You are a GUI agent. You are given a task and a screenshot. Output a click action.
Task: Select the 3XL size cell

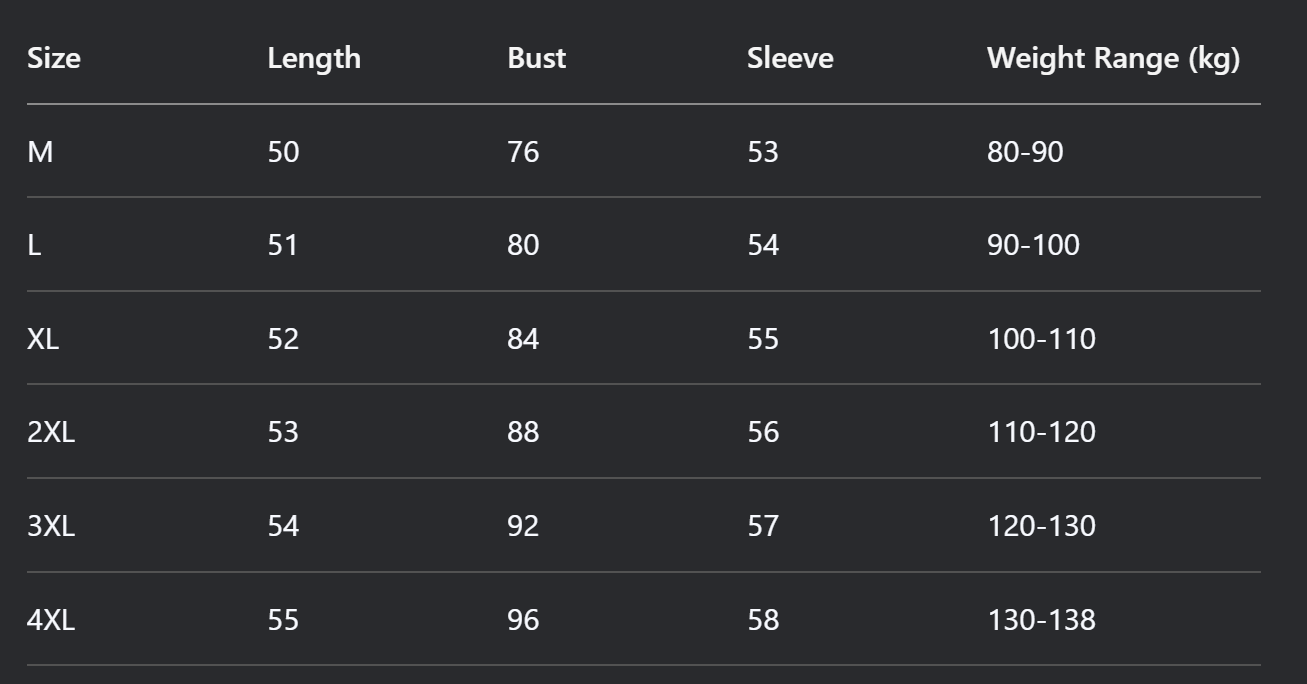click(x=51, y=526)
